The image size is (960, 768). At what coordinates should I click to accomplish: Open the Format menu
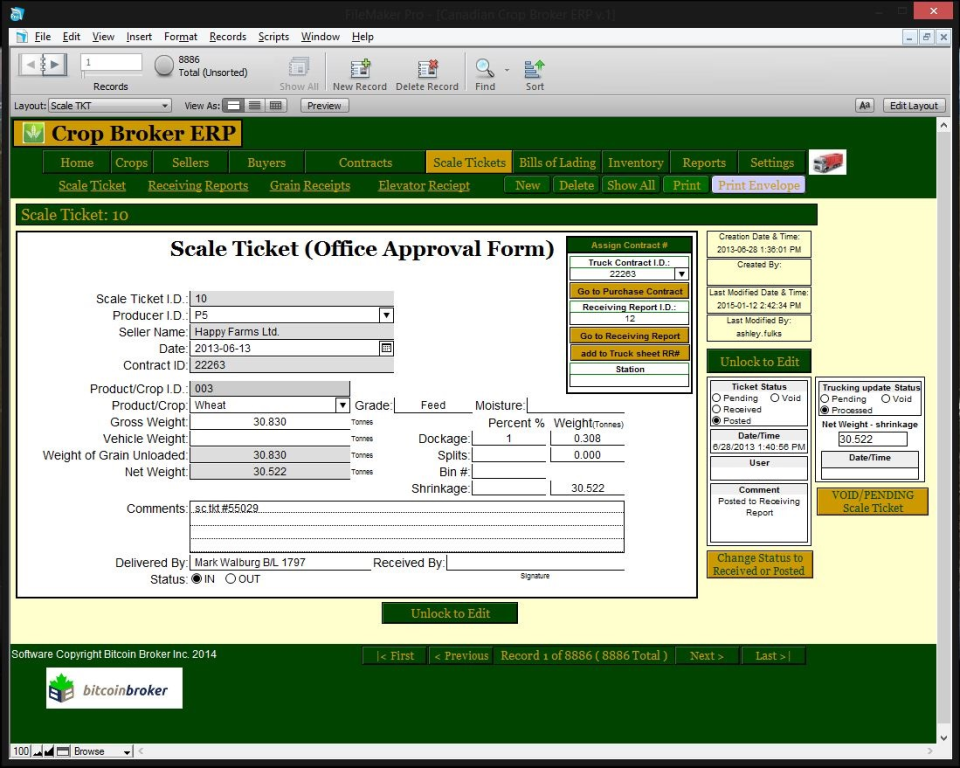(x=181, y=37)
